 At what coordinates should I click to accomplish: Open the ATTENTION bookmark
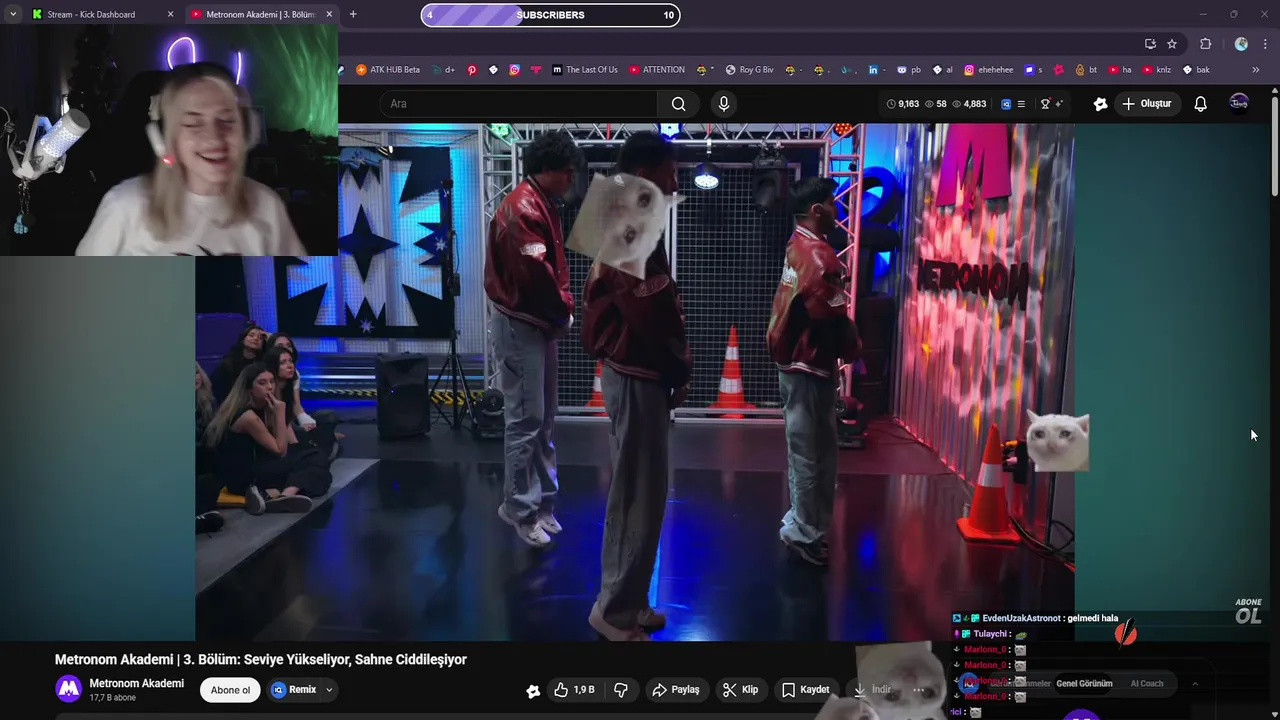tap(657, 70)
